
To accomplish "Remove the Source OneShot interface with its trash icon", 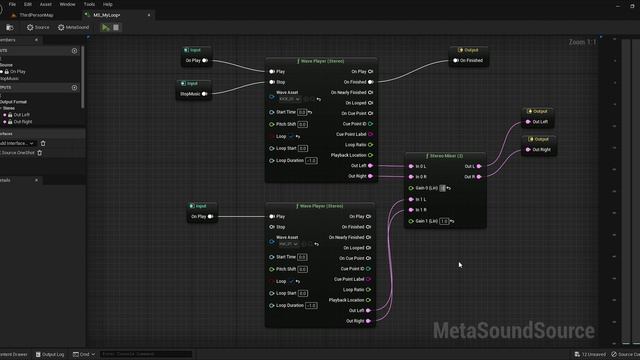I will click(x=40, y=153).
